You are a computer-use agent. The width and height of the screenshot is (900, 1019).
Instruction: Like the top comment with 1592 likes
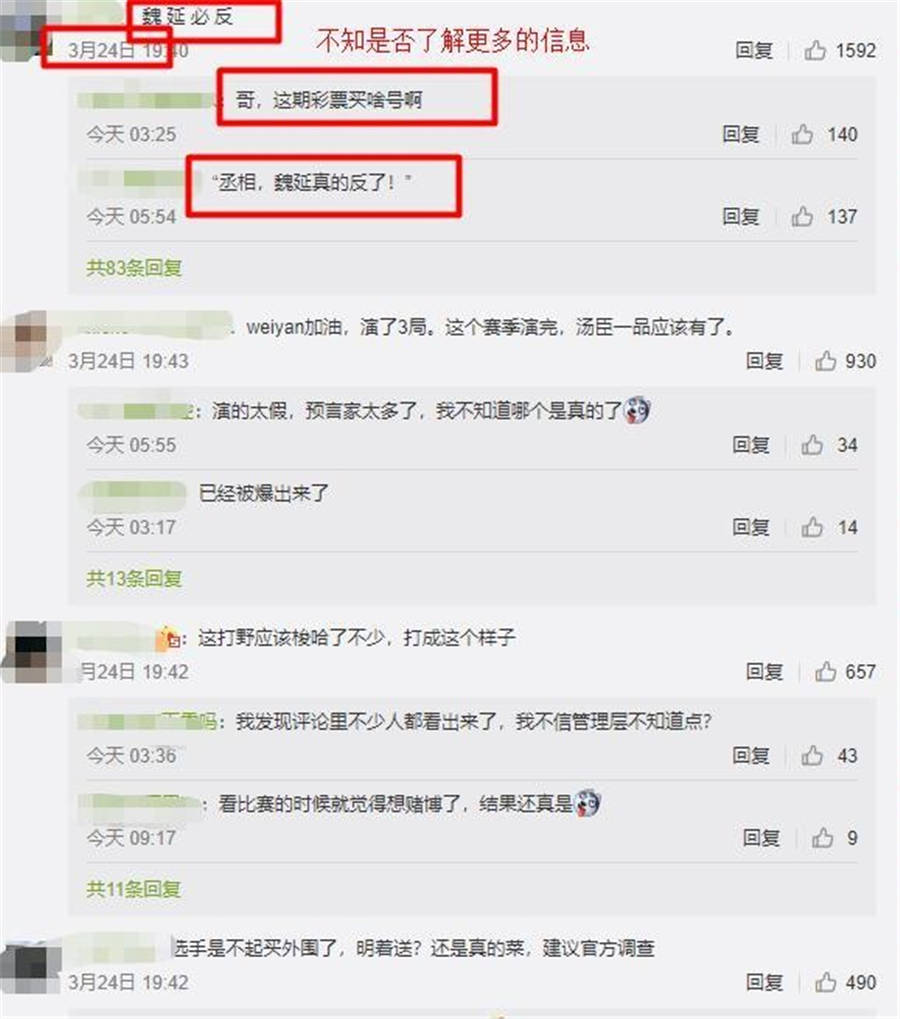coord(815,50)
